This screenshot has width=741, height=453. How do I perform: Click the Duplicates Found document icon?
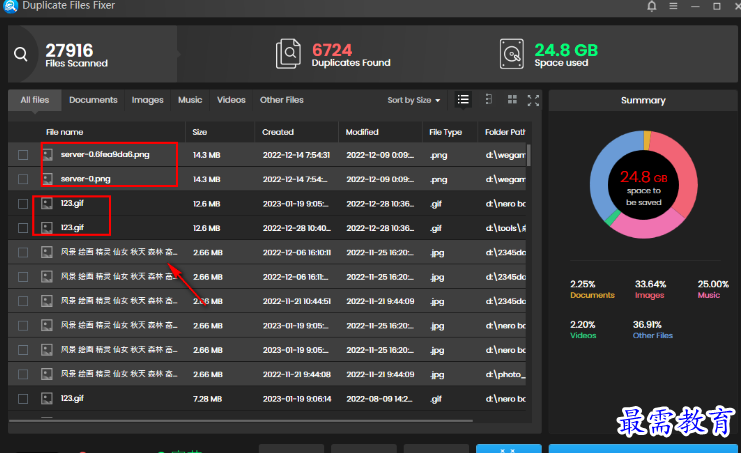[x=288, y=54]
